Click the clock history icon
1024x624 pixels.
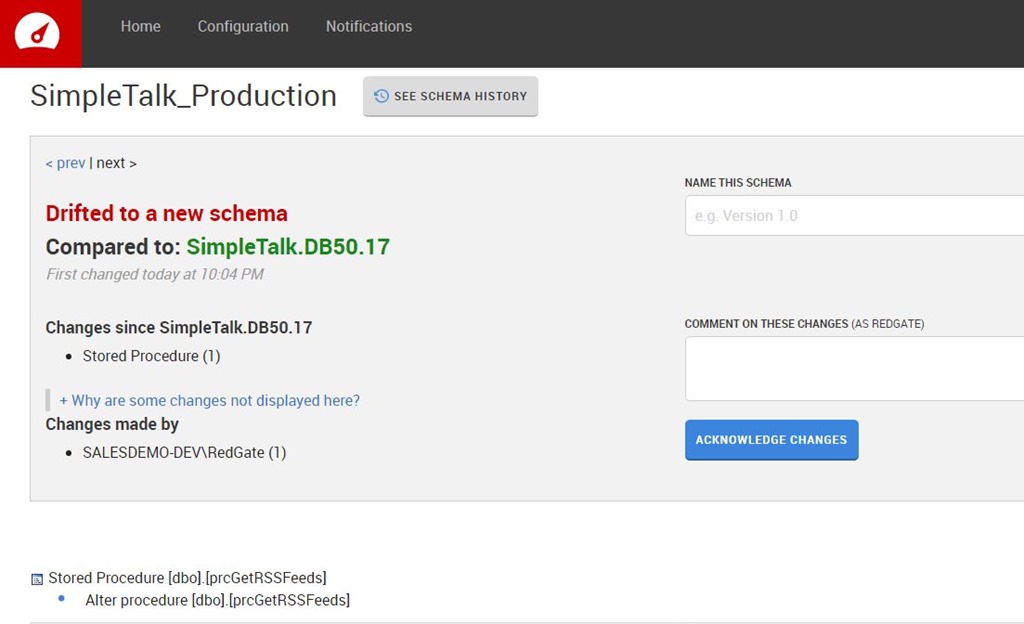(x=381, y=96)
